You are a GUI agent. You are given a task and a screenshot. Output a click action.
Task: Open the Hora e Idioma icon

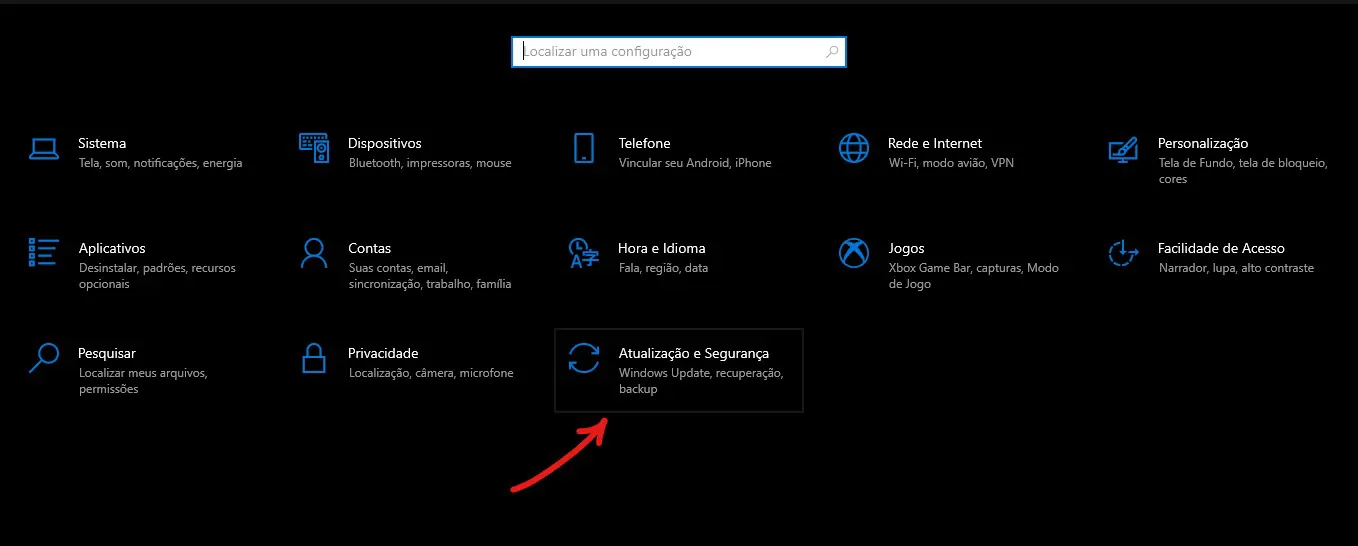click(x=584, y=253)
